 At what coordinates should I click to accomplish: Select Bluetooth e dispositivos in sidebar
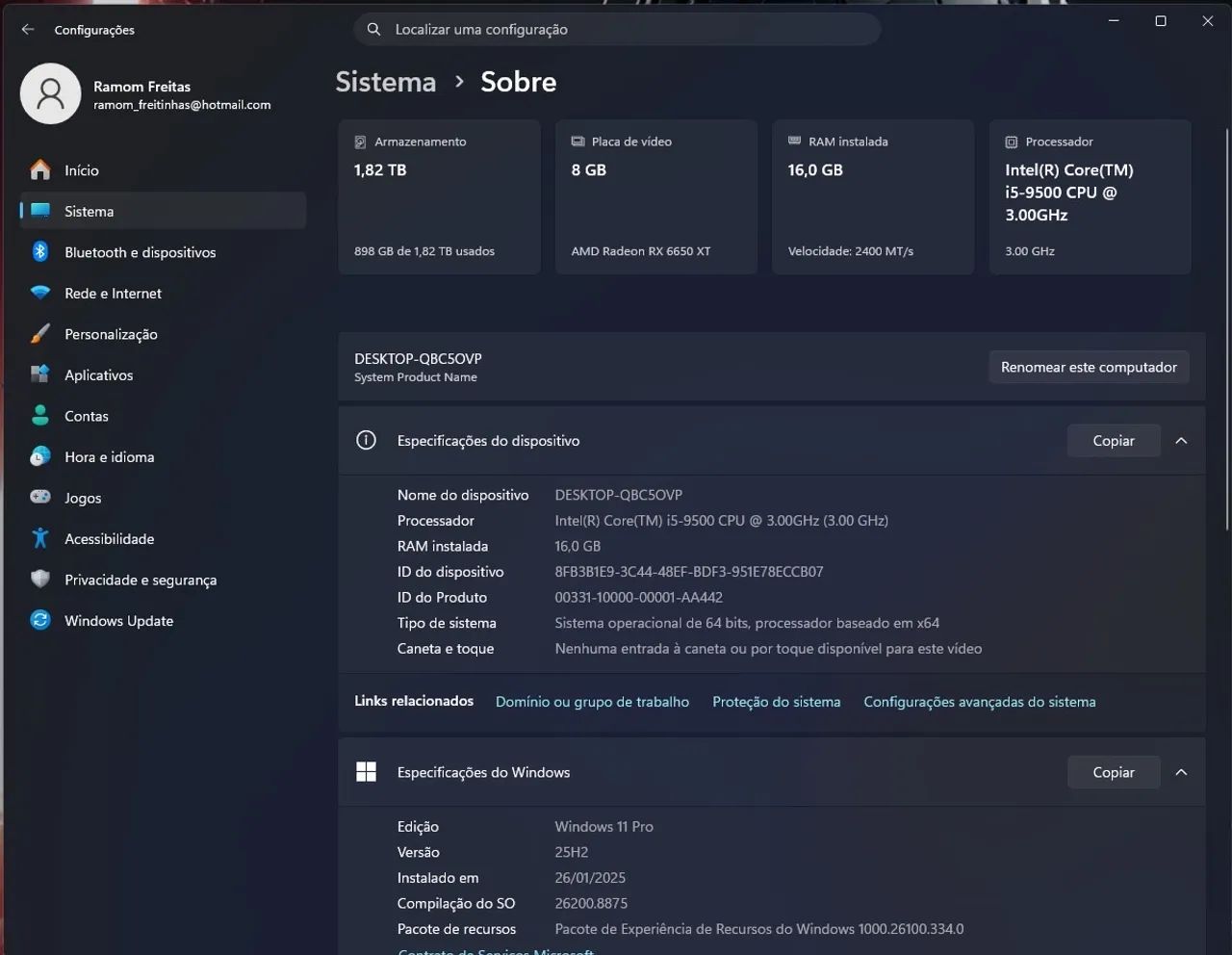tap(163, 252)
